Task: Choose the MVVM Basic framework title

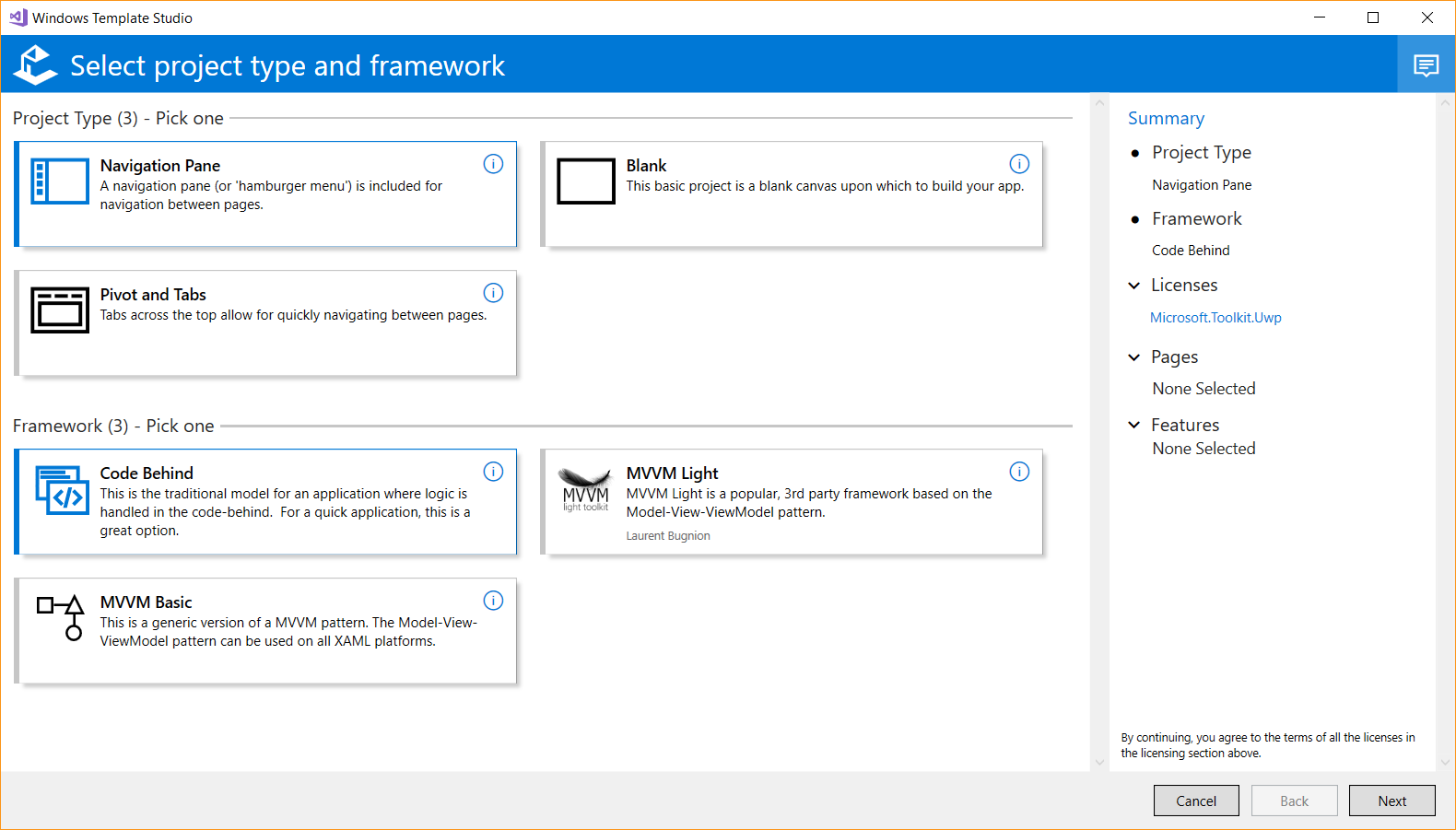Action: click(x=146, y=602)
